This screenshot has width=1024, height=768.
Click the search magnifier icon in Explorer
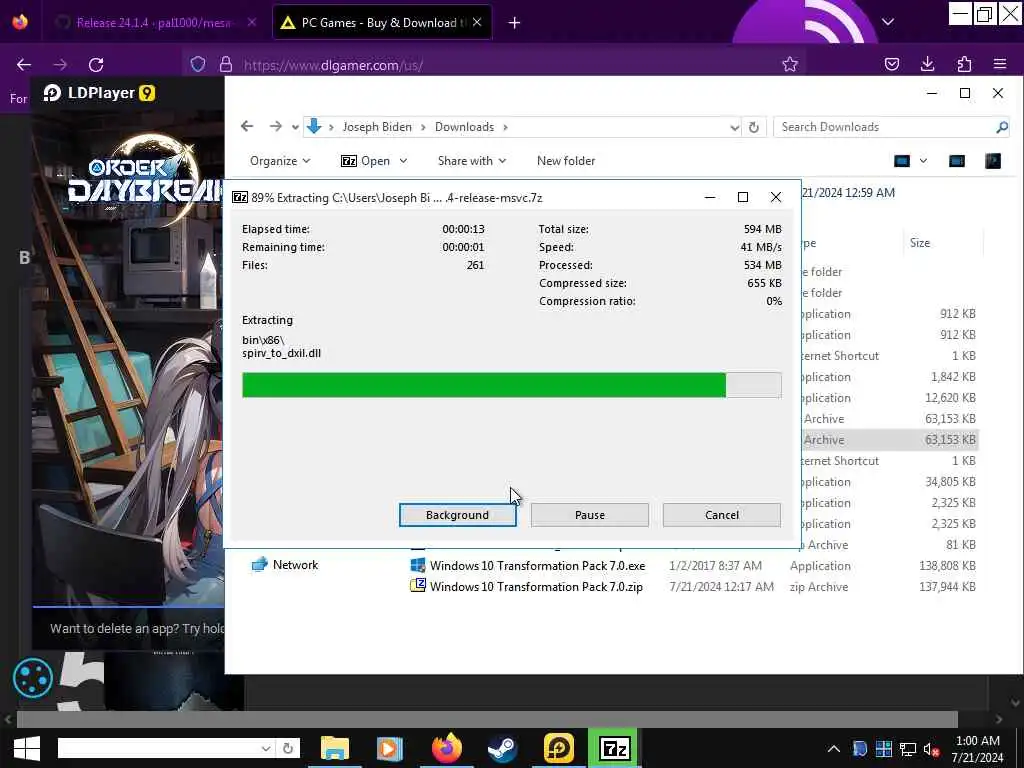(1002, 127)
